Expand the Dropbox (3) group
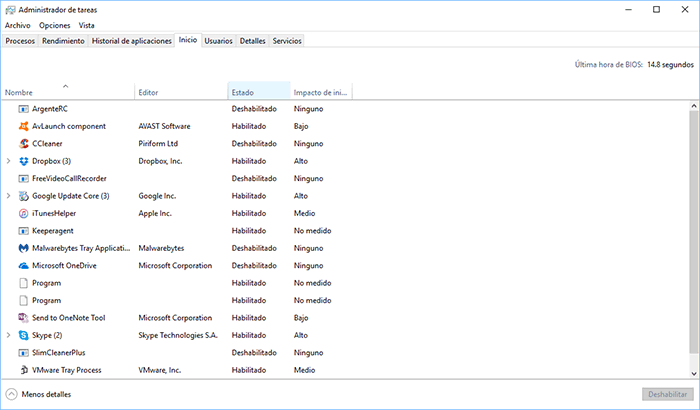700x410 pixels. pos(8,161)
